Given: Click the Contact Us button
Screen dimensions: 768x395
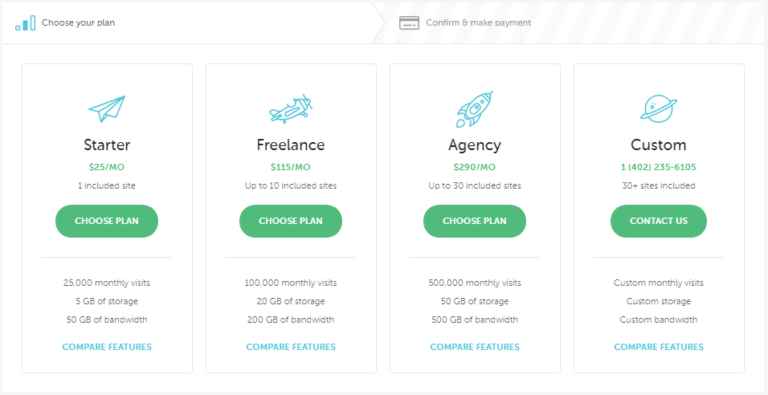Looking at the screenshot, I should click(x=659, y=221).
